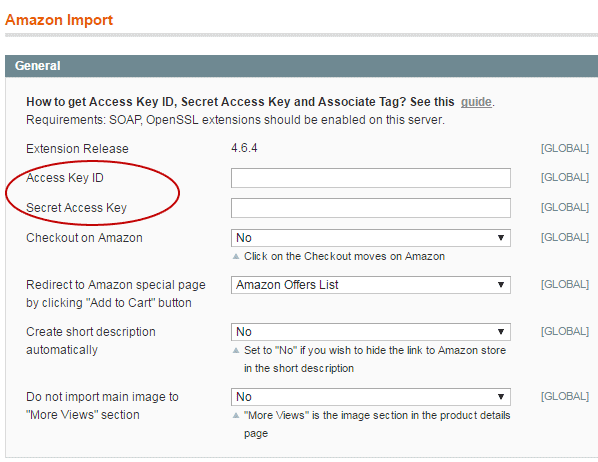Image resolution: width=598 pixels, height=462 pixels.
Task: Click the Access Key ID label
Action: 65,178
